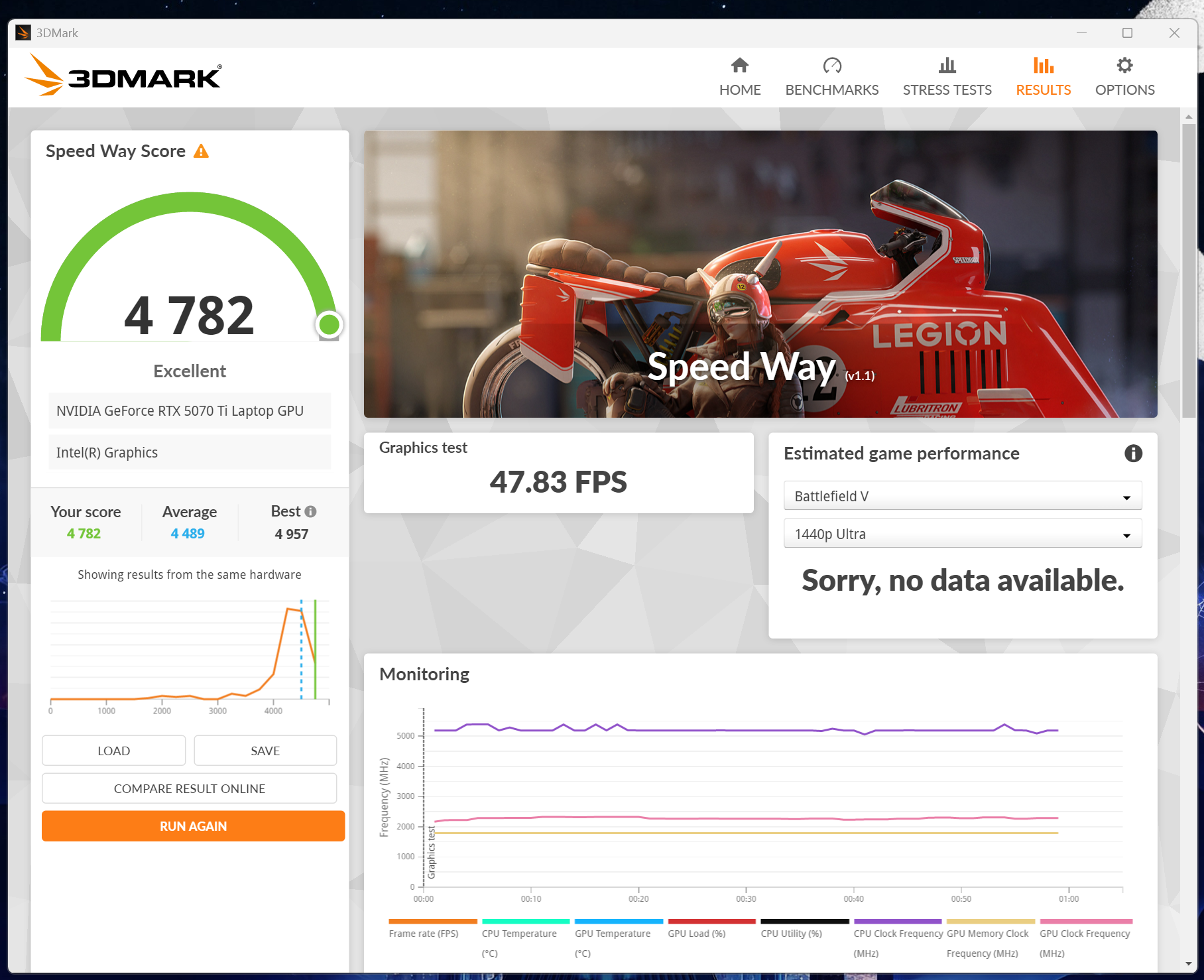Open Estimated game performance info icon
Screen dimensions: 1204x980
tap(1133, 454)
